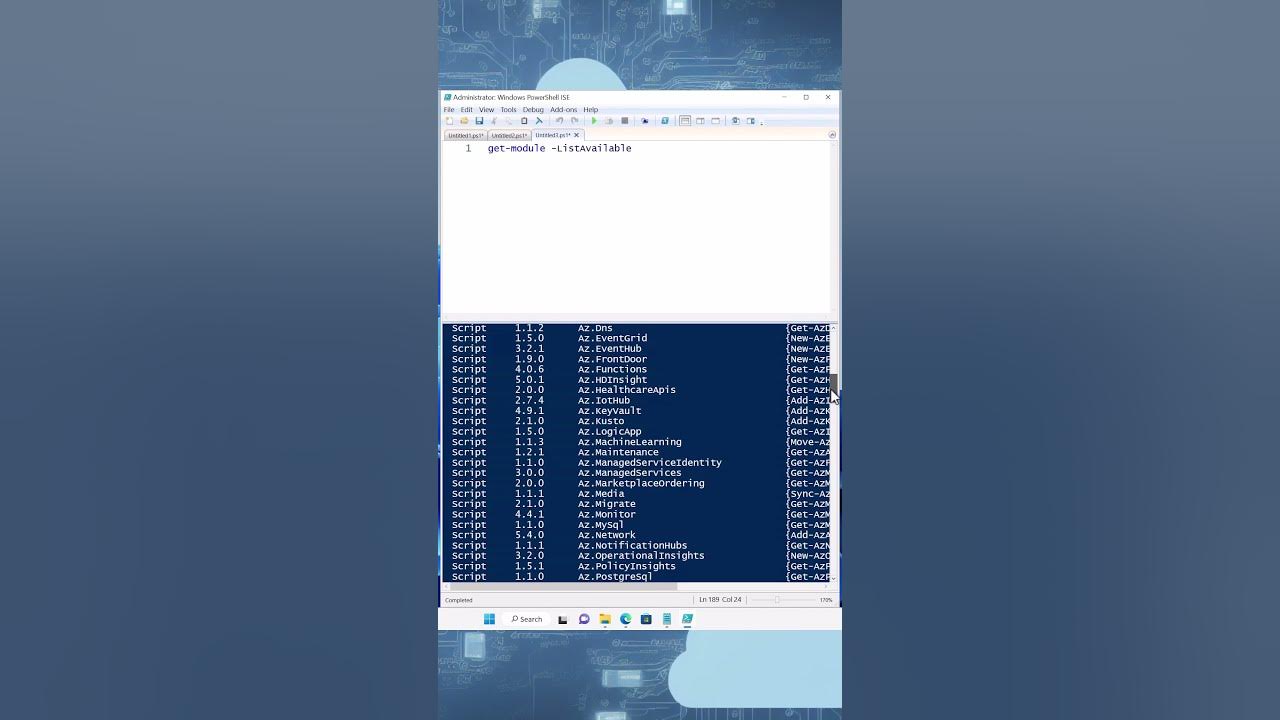Image resolution: width=1280 pixels, height=720 pixels.
Task: Start PowerShell.exe from the toolbar icon
Action: click(665, 121)
